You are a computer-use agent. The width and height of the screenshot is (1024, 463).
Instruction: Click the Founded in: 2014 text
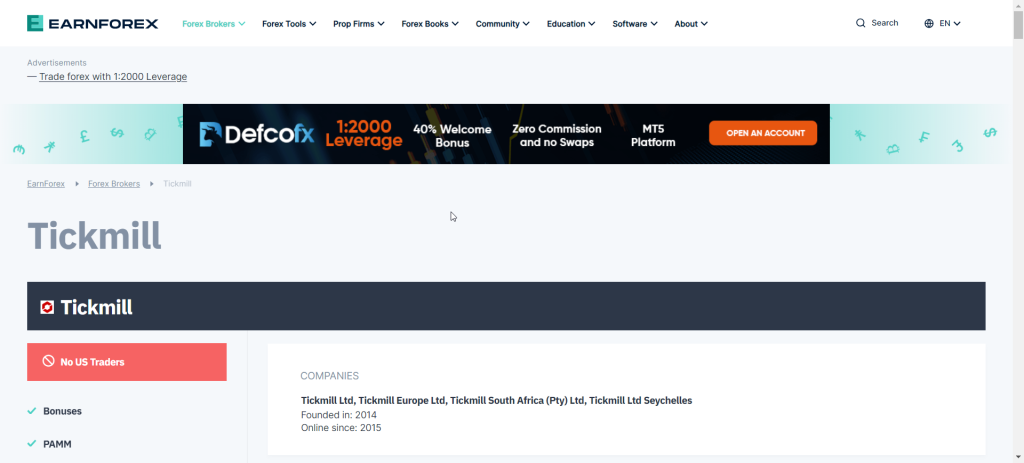point(339,415)
